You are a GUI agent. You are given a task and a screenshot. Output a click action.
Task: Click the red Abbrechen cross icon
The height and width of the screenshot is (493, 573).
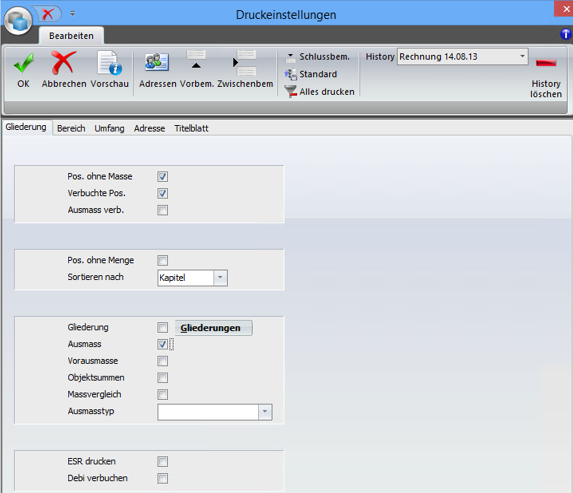64,62
